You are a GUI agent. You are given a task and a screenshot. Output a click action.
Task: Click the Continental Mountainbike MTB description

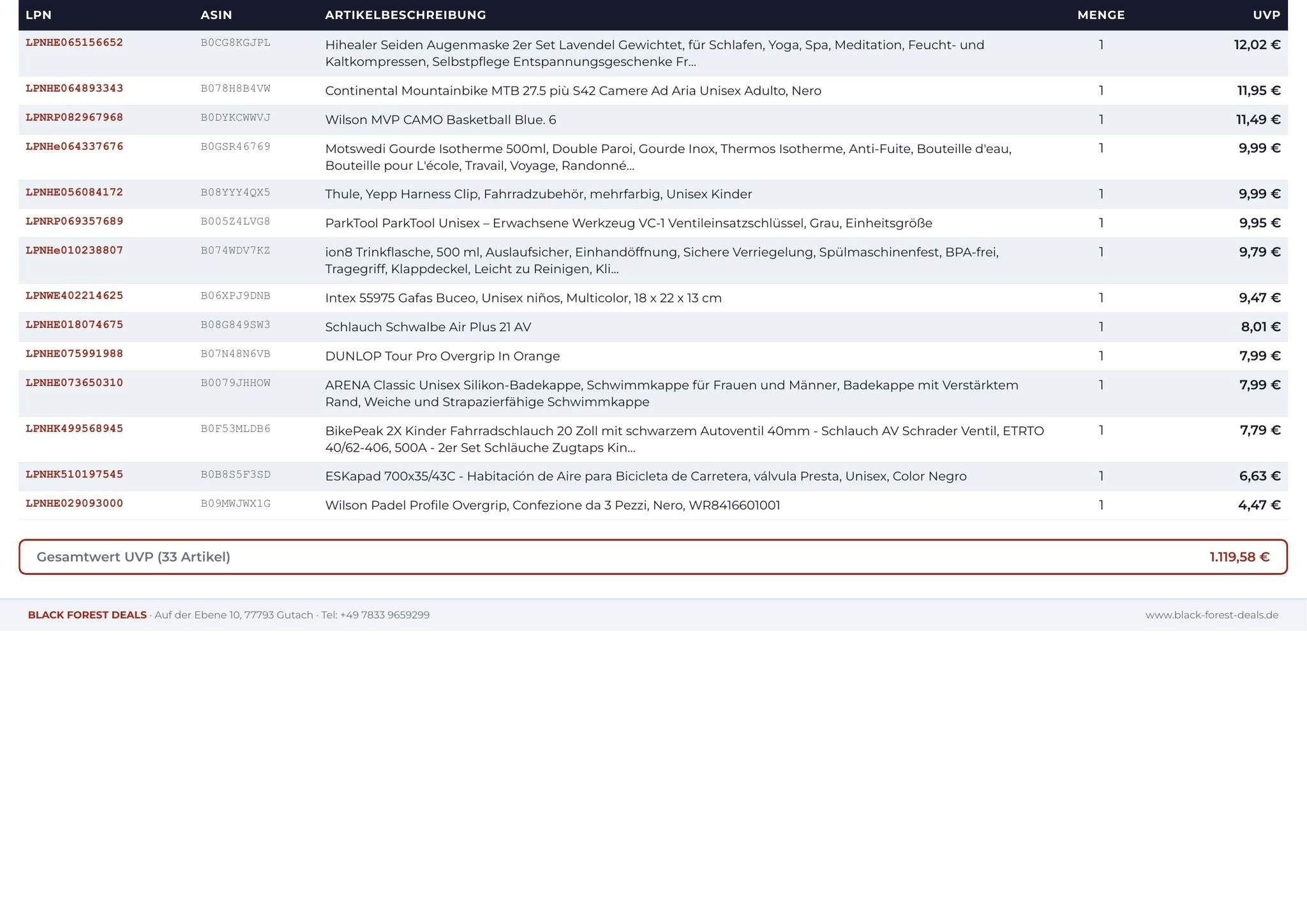point(573,91)
